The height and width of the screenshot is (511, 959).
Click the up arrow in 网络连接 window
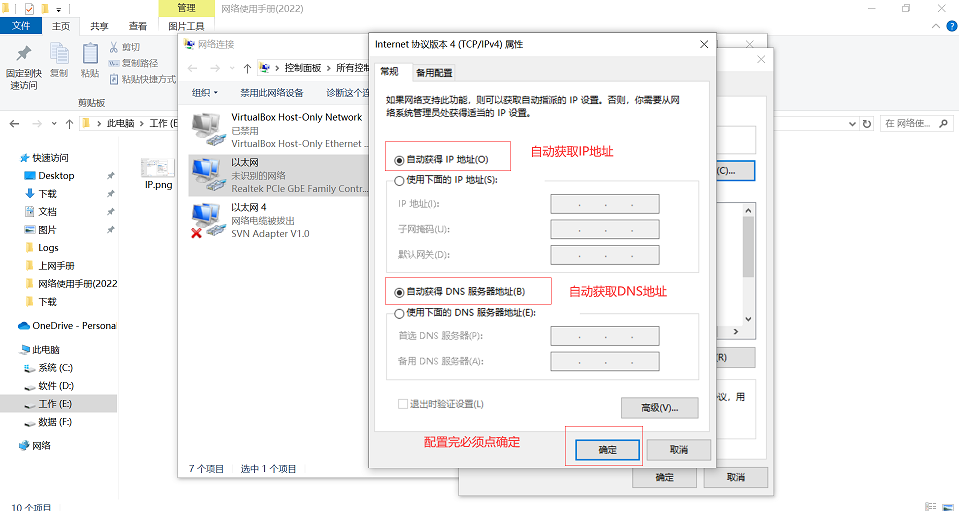248,68
